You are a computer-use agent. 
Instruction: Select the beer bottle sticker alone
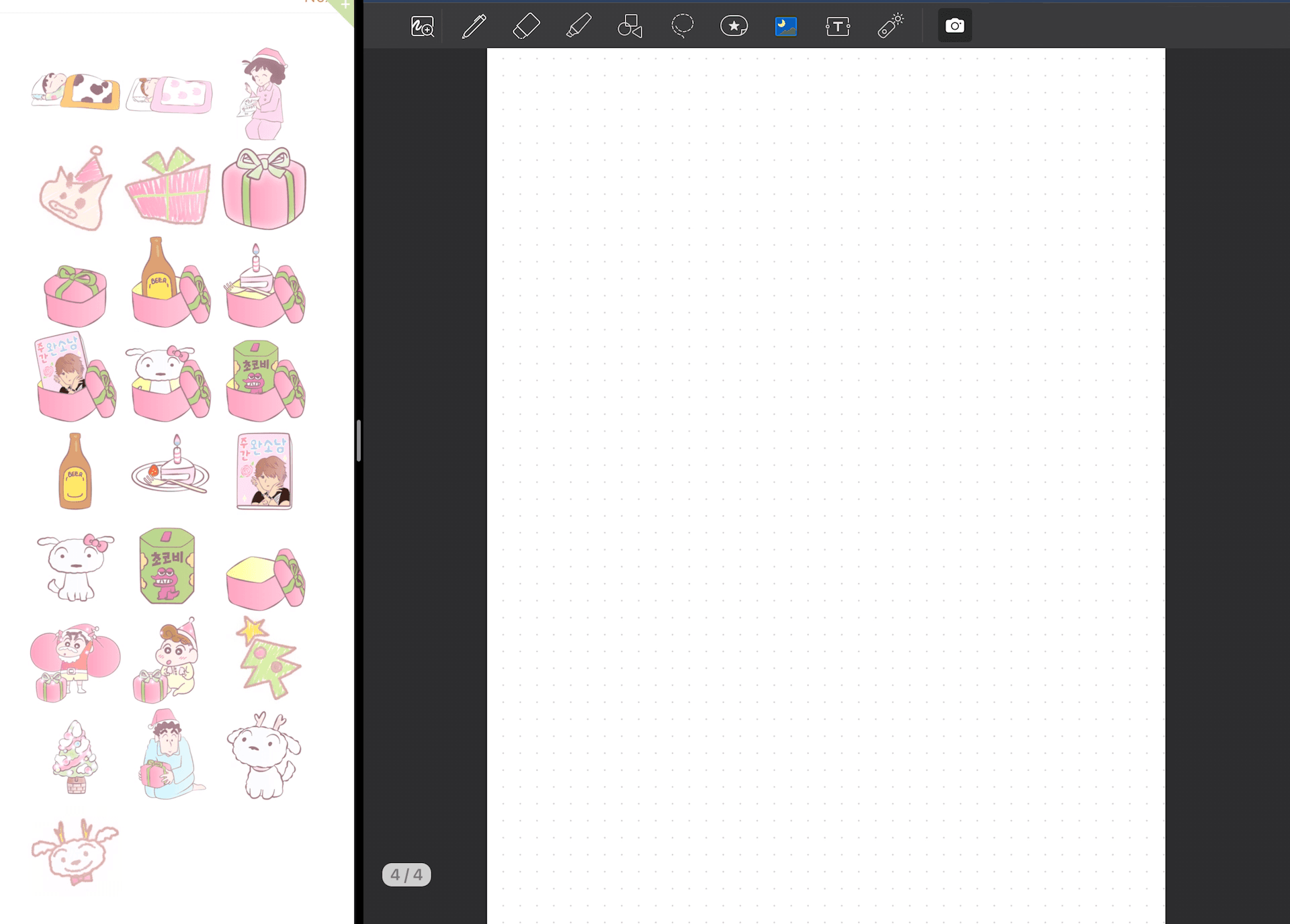click(x=75, y=472)
